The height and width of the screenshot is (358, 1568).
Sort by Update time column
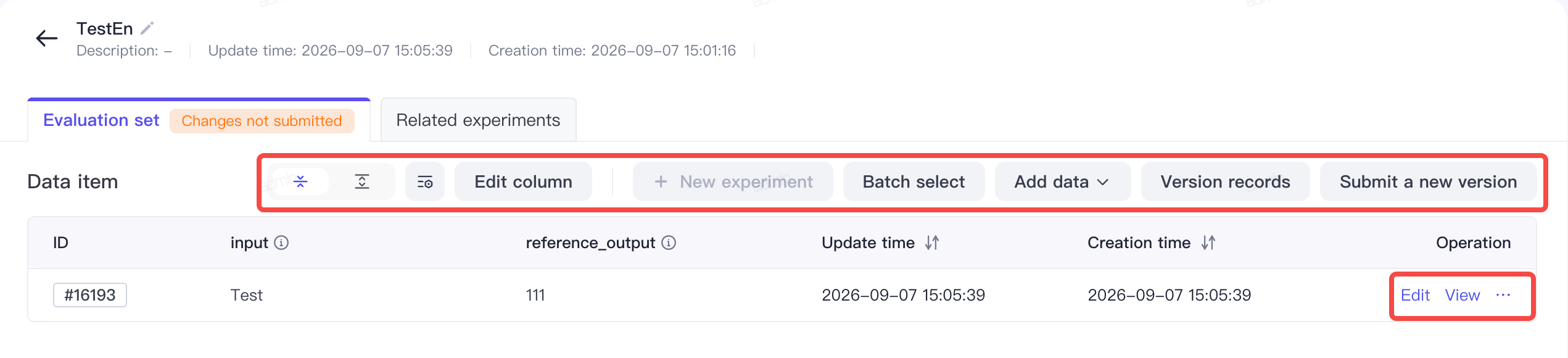pyautogui.click(x=932, y=243)
